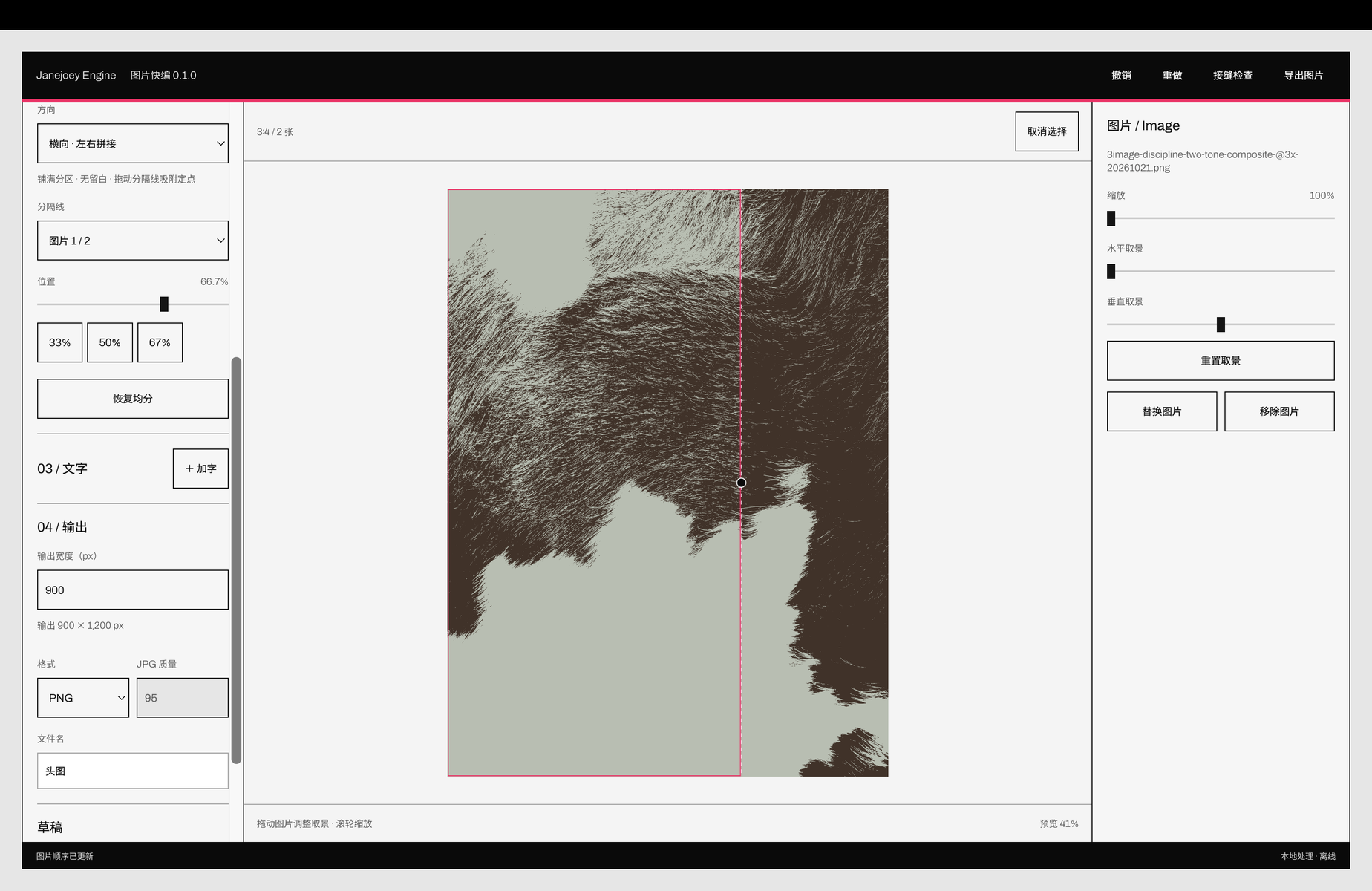Click the 图片顺序已更新 status message
This screenshot has height=891, width=1372.
pos(65,856)
